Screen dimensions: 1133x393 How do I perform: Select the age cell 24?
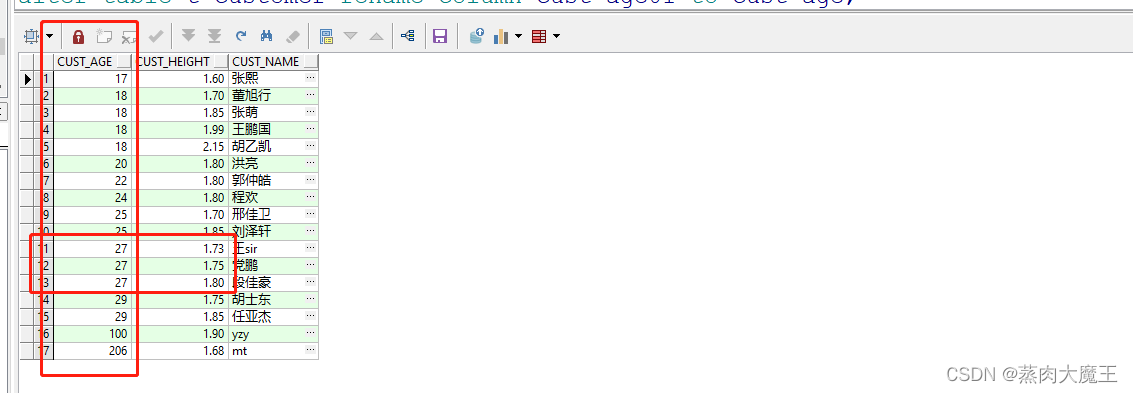coord(93,197)
